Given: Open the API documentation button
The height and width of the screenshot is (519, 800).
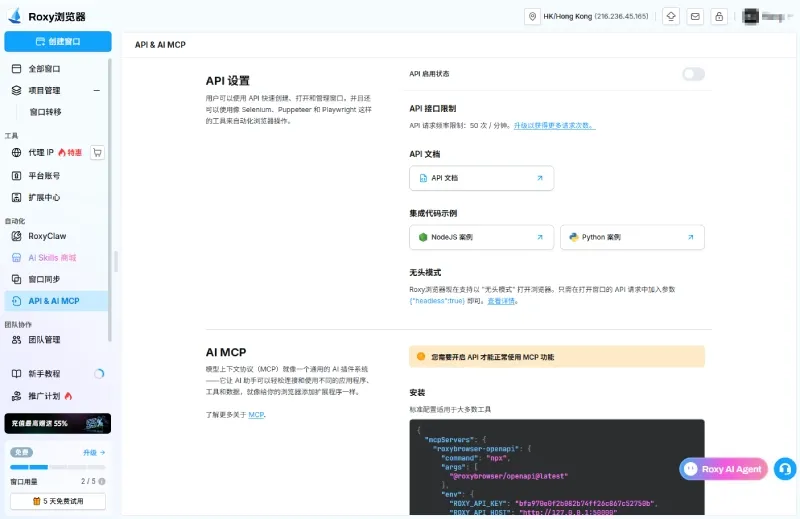Looking at the screenshot, I should (481, 178).
